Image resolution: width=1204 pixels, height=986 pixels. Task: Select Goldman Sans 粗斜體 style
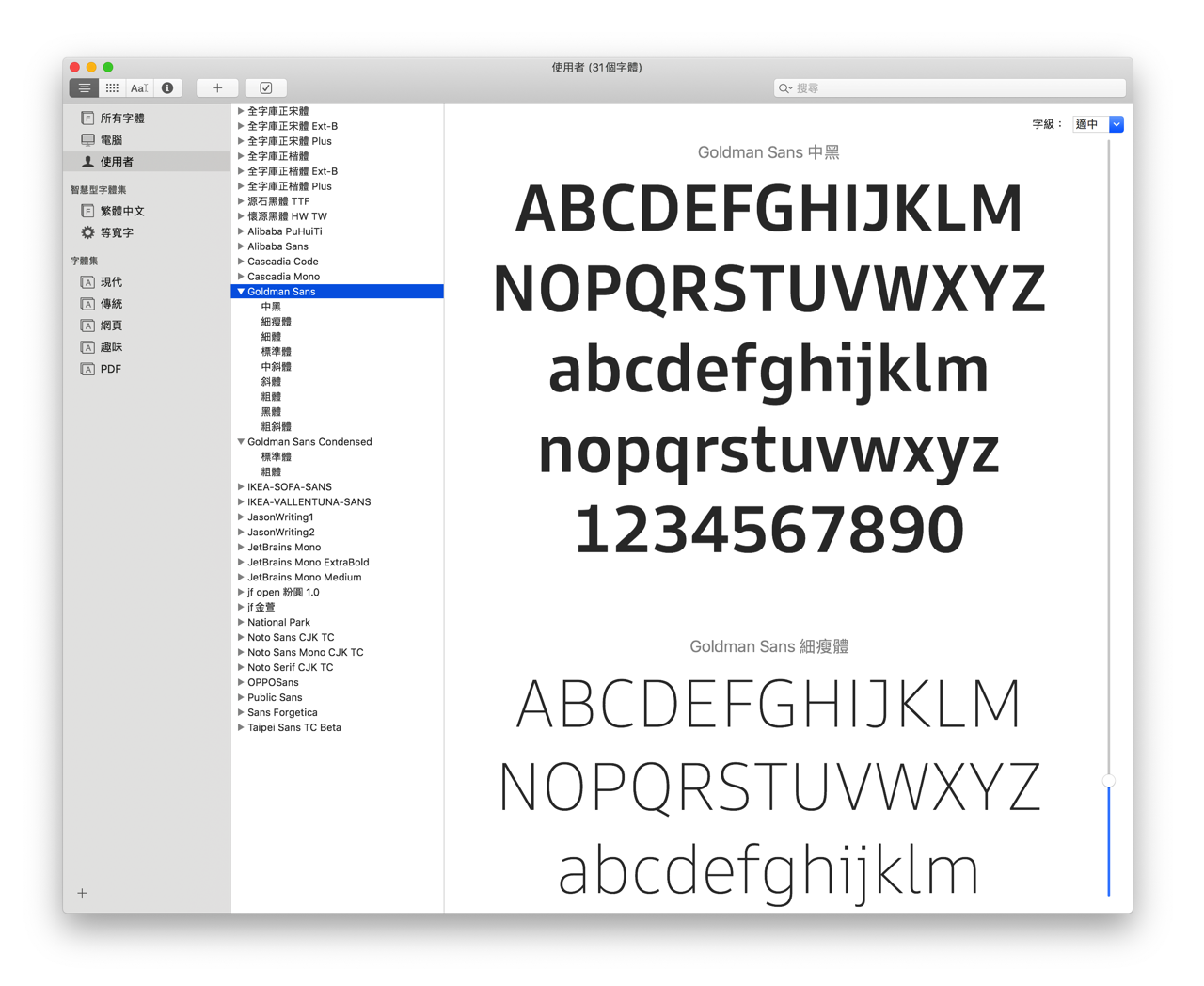point(338,427)
